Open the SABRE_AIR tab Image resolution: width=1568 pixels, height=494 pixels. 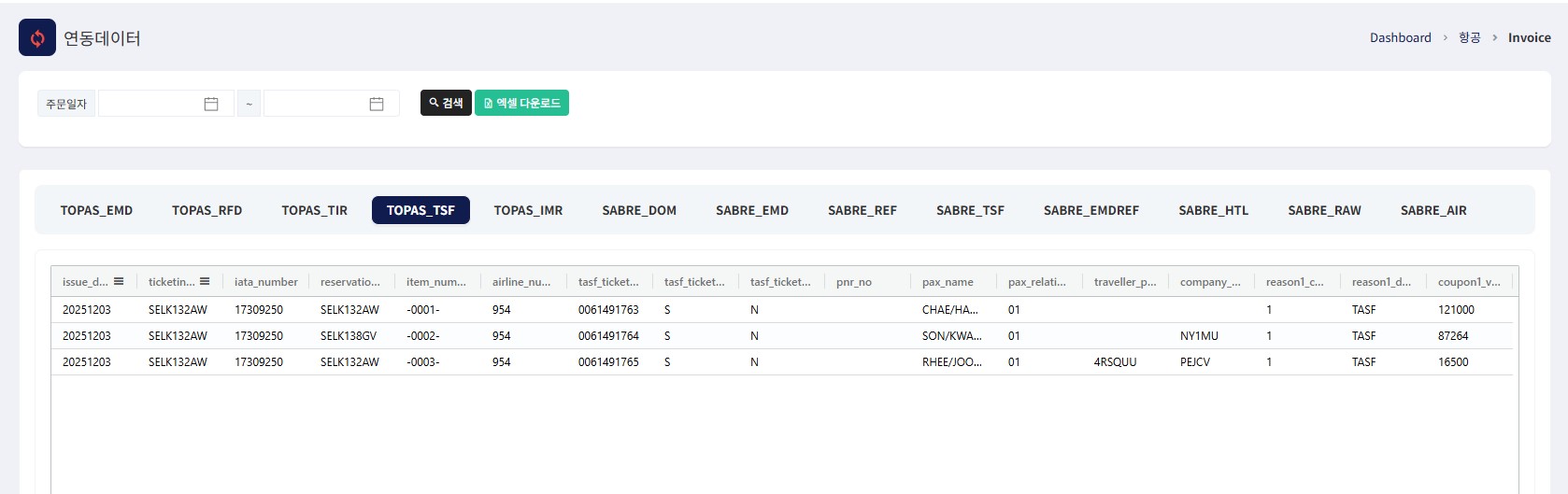click(x=1433, y=210)
